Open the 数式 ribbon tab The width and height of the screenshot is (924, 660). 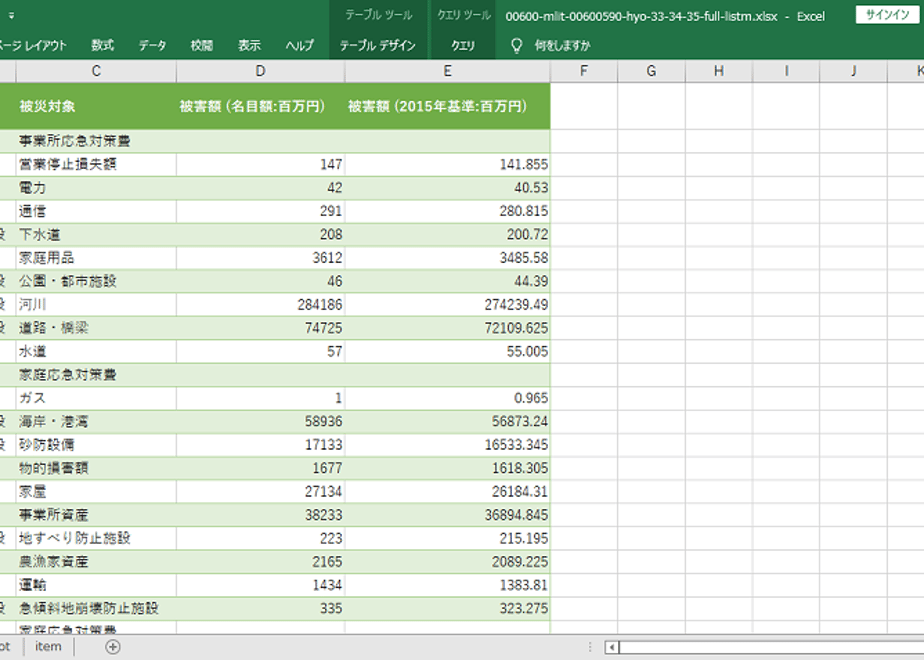click(103, 45)
